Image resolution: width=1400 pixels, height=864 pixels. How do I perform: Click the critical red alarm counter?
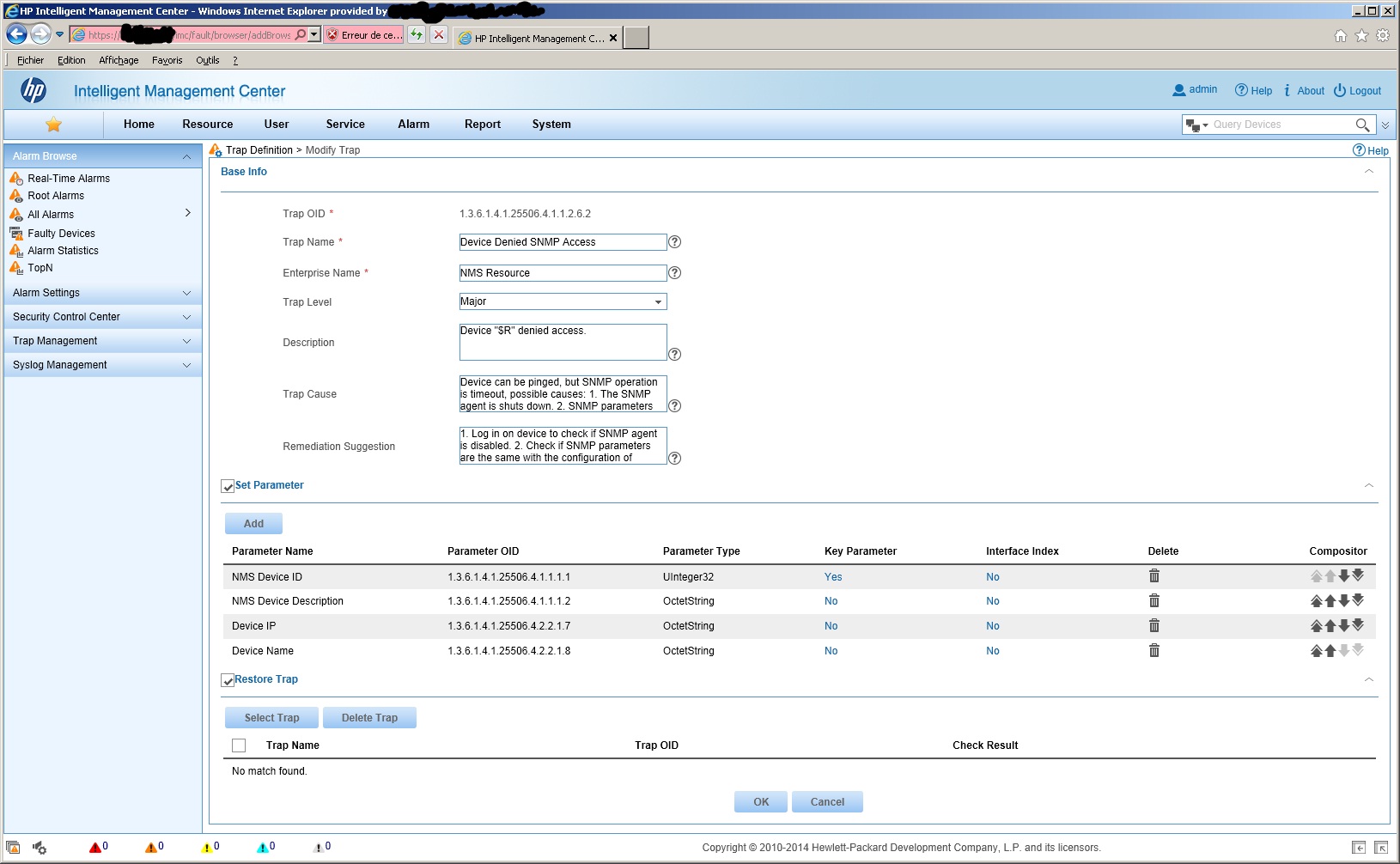click(x=99, y=847)
